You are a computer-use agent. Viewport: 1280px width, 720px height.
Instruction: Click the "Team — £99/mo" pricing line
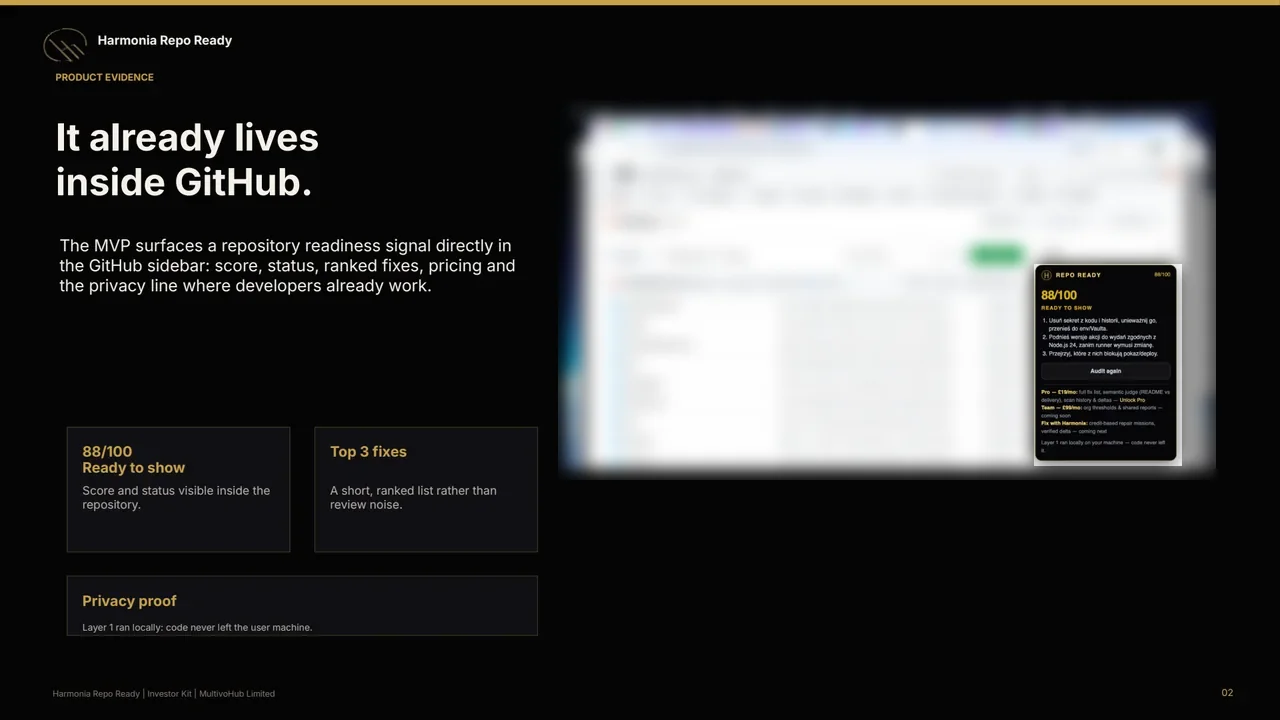pyautogui.click(x=1102, y=411)
